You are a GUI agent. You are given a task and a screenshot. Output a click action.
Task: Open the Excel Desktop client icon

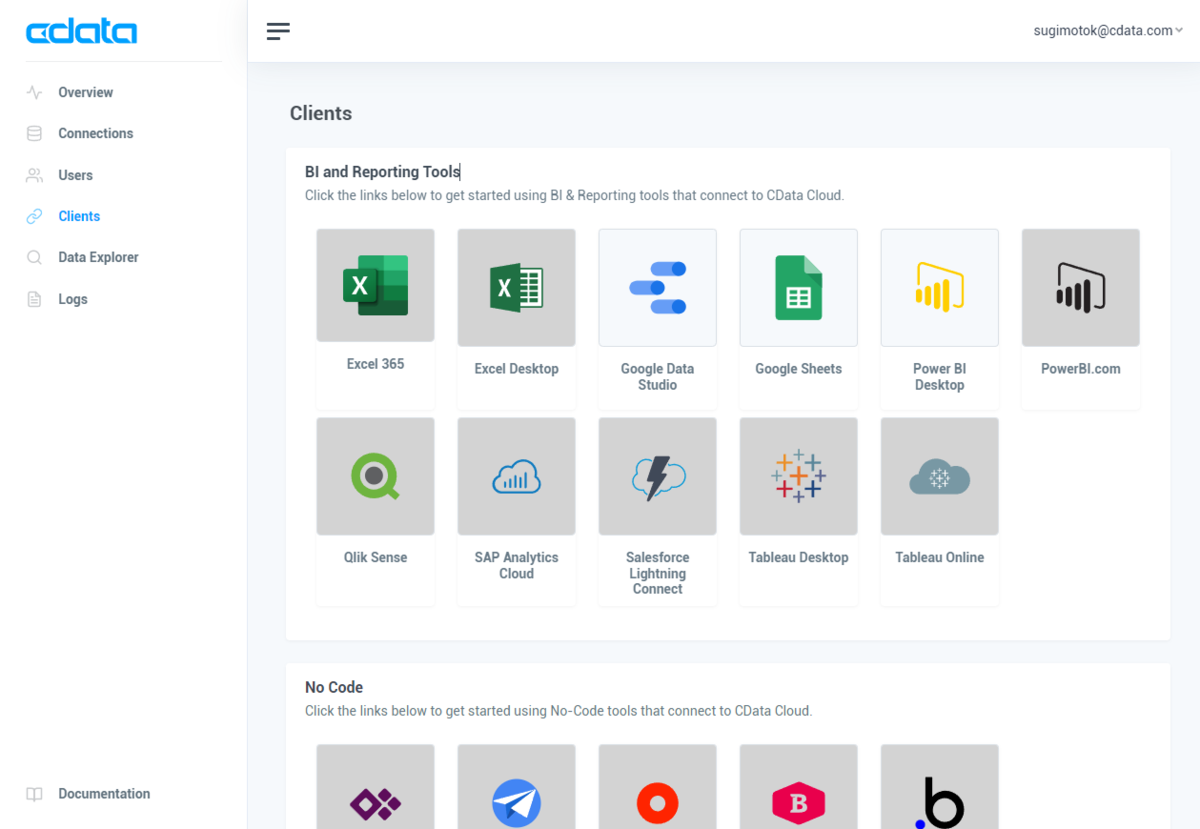tap(516, 288)
